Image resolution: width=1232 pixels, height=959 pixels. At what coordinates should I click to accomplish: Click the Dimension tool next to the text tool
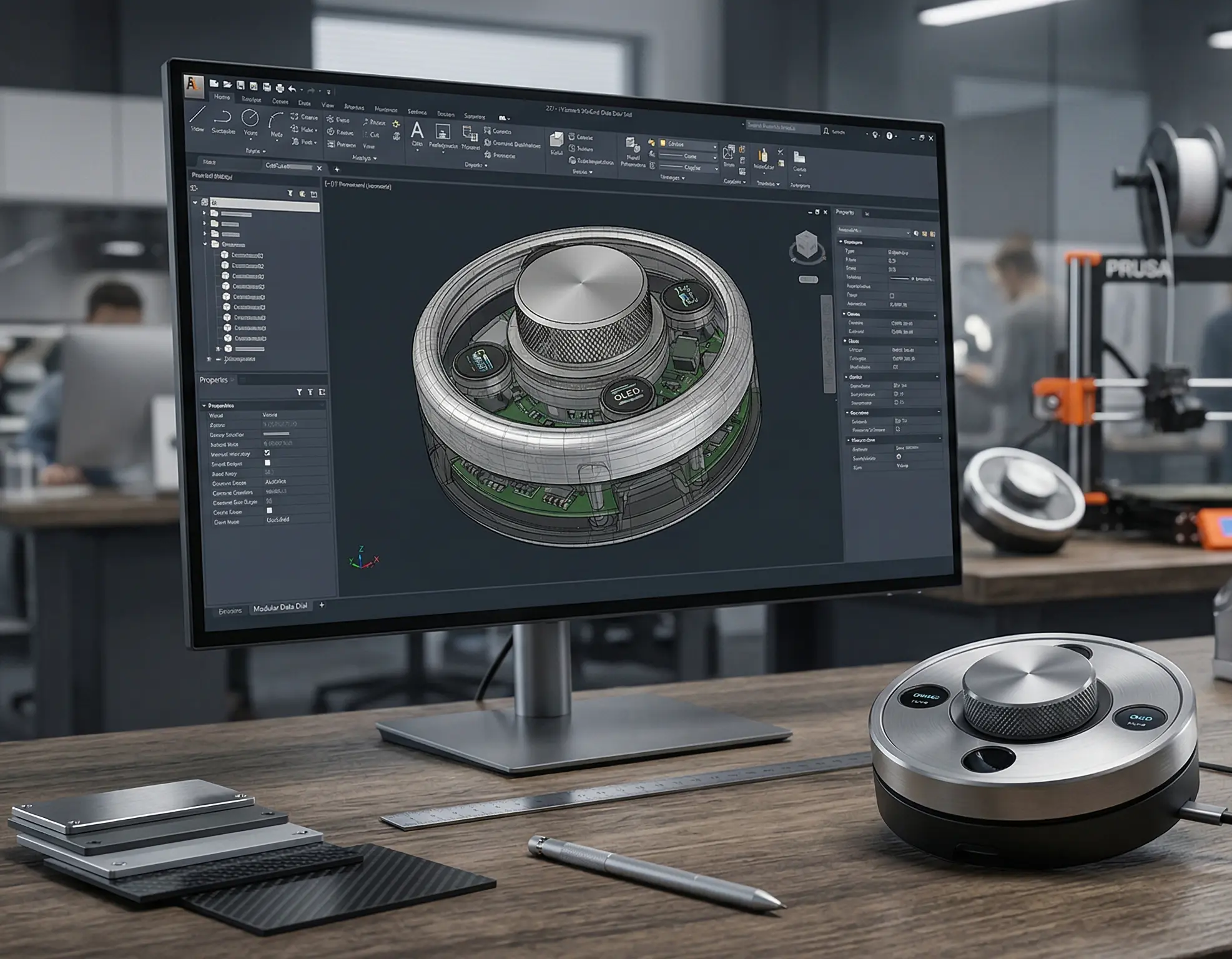[443, 132]
